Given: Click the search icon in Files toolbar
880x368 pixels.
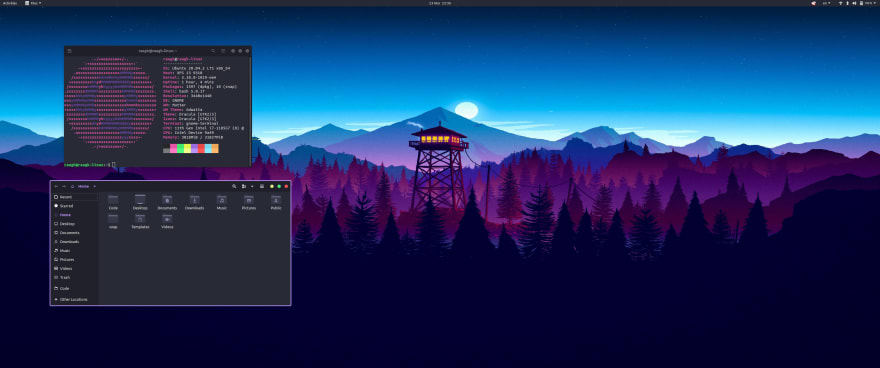Looking at the screenshot, I should [234, 186].
